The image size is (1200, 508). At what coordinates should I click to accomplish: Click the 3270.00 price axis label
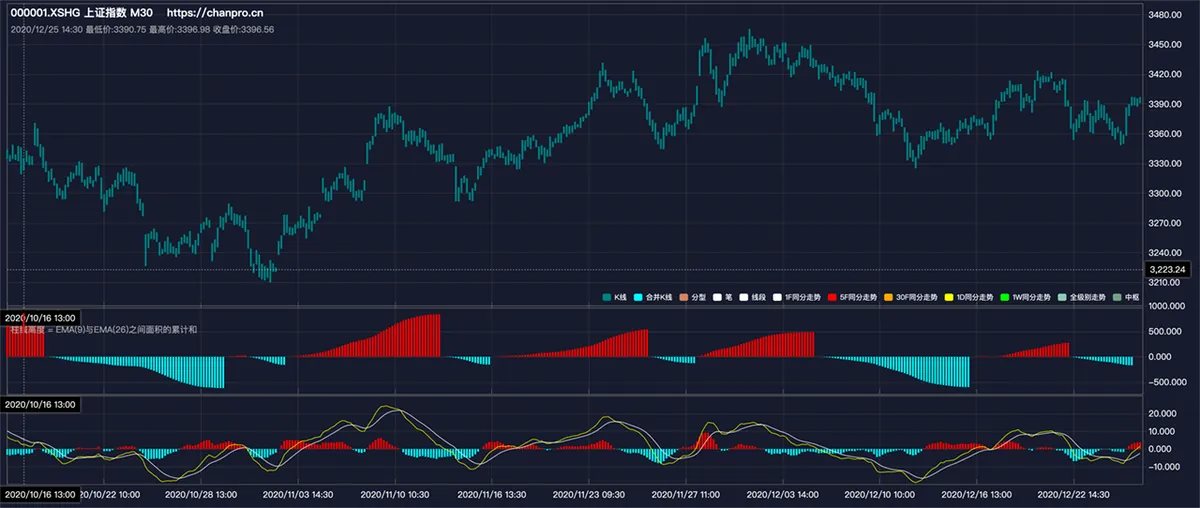1166,223
